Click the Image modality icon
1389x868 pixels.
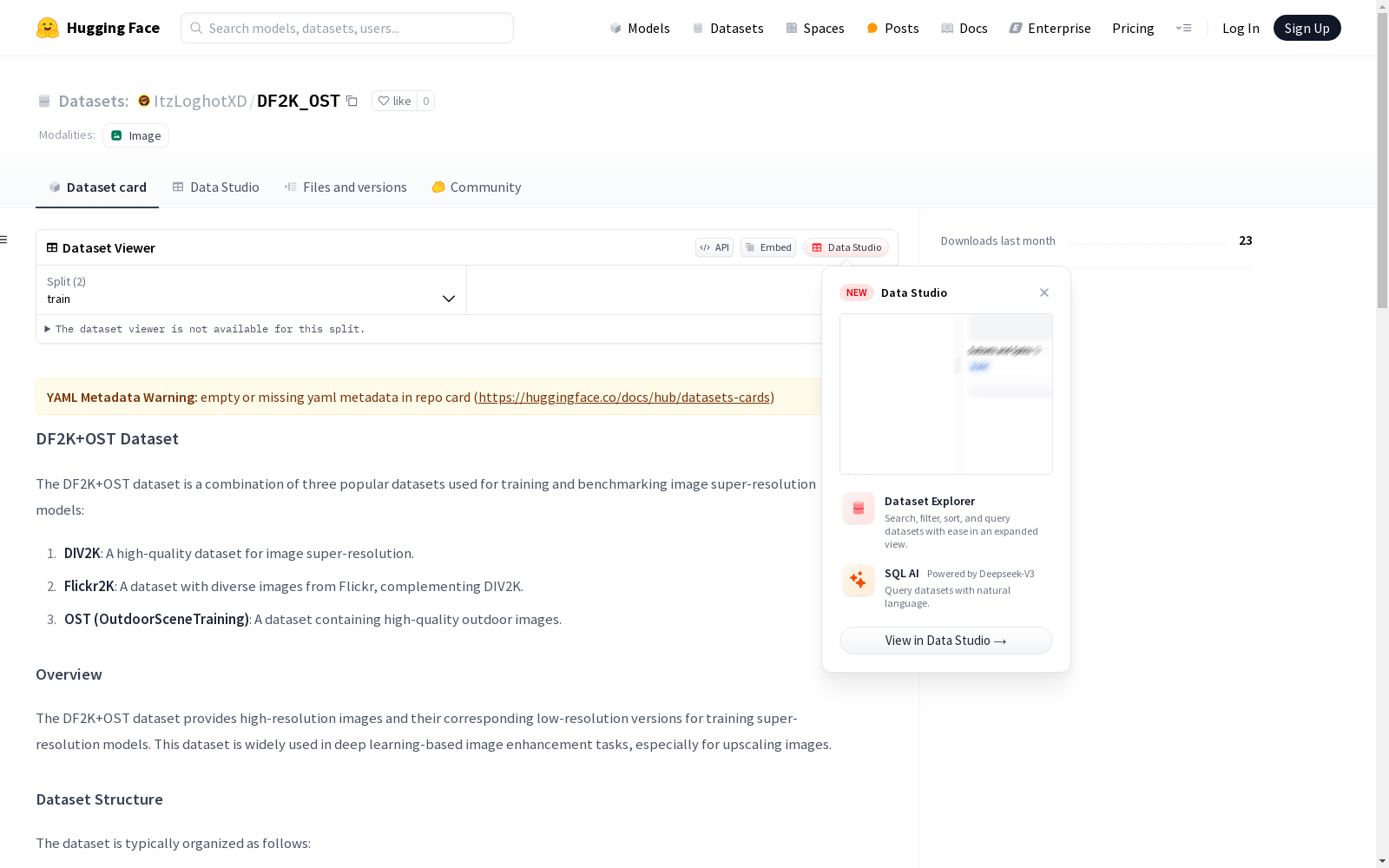(116, 135)
